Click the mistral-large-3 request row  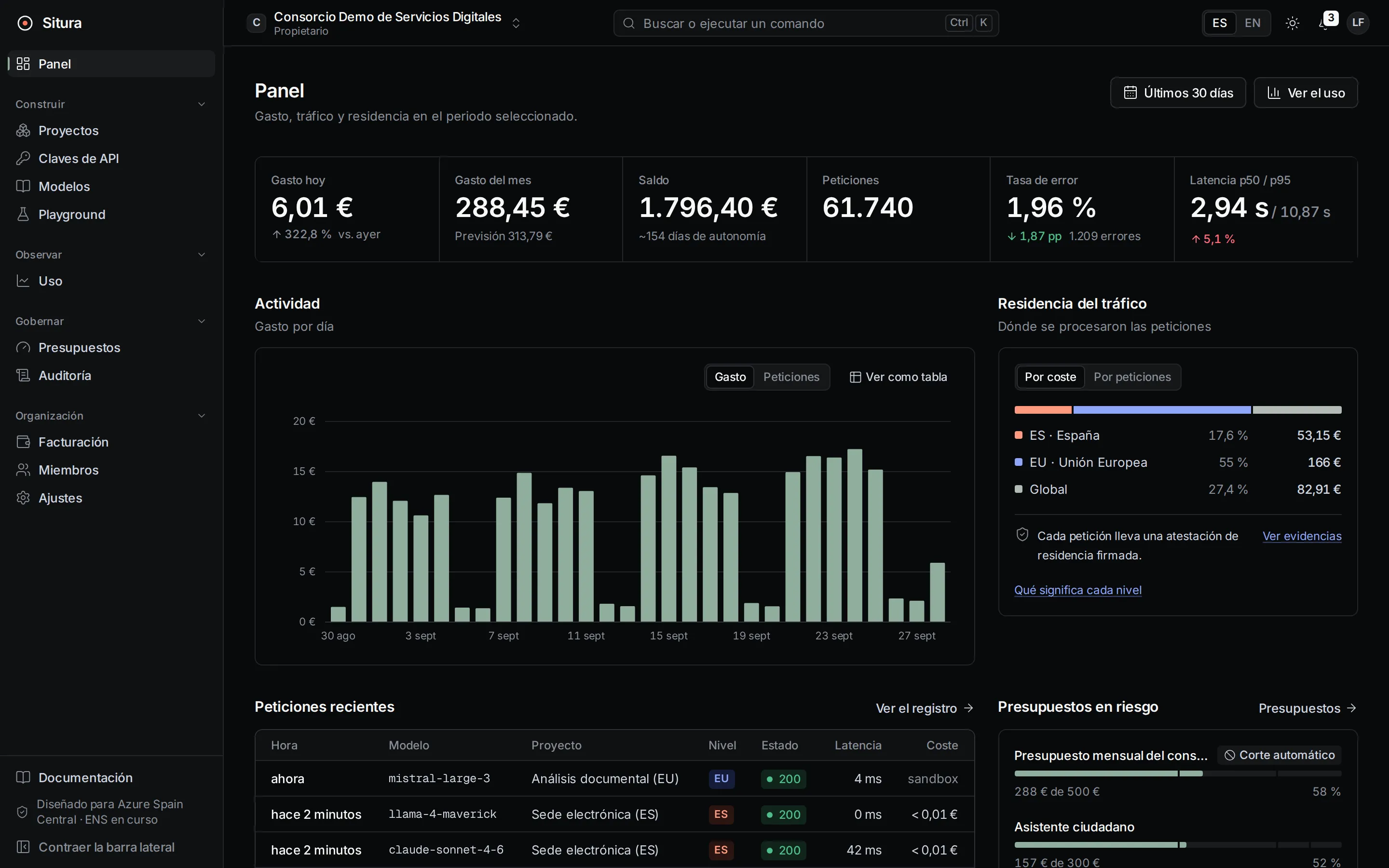point(615,778)
